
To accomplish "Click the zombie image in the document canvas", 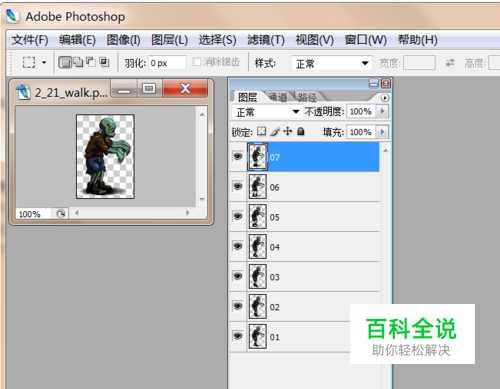I will 105,156.
